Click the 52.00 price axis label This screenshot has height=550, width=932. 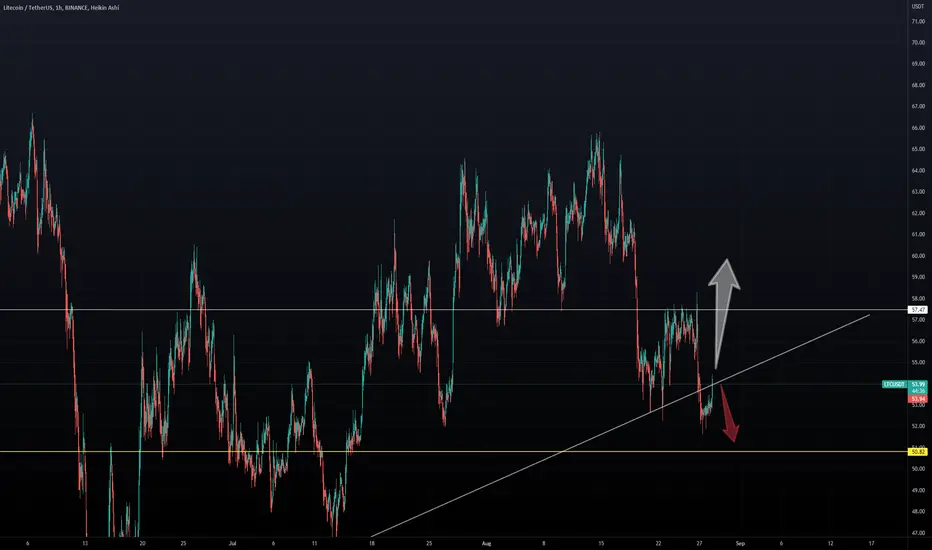point(918,426)
